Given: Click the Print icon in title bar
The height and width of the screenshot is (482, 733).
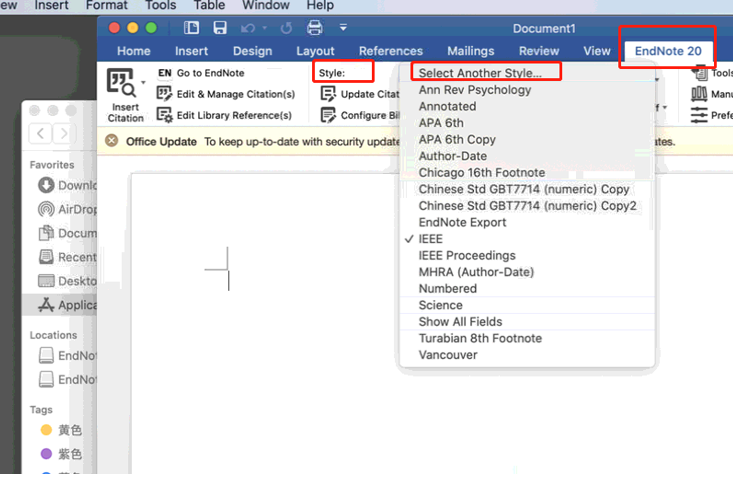Looking at the screenshot, I should (314, 28).
